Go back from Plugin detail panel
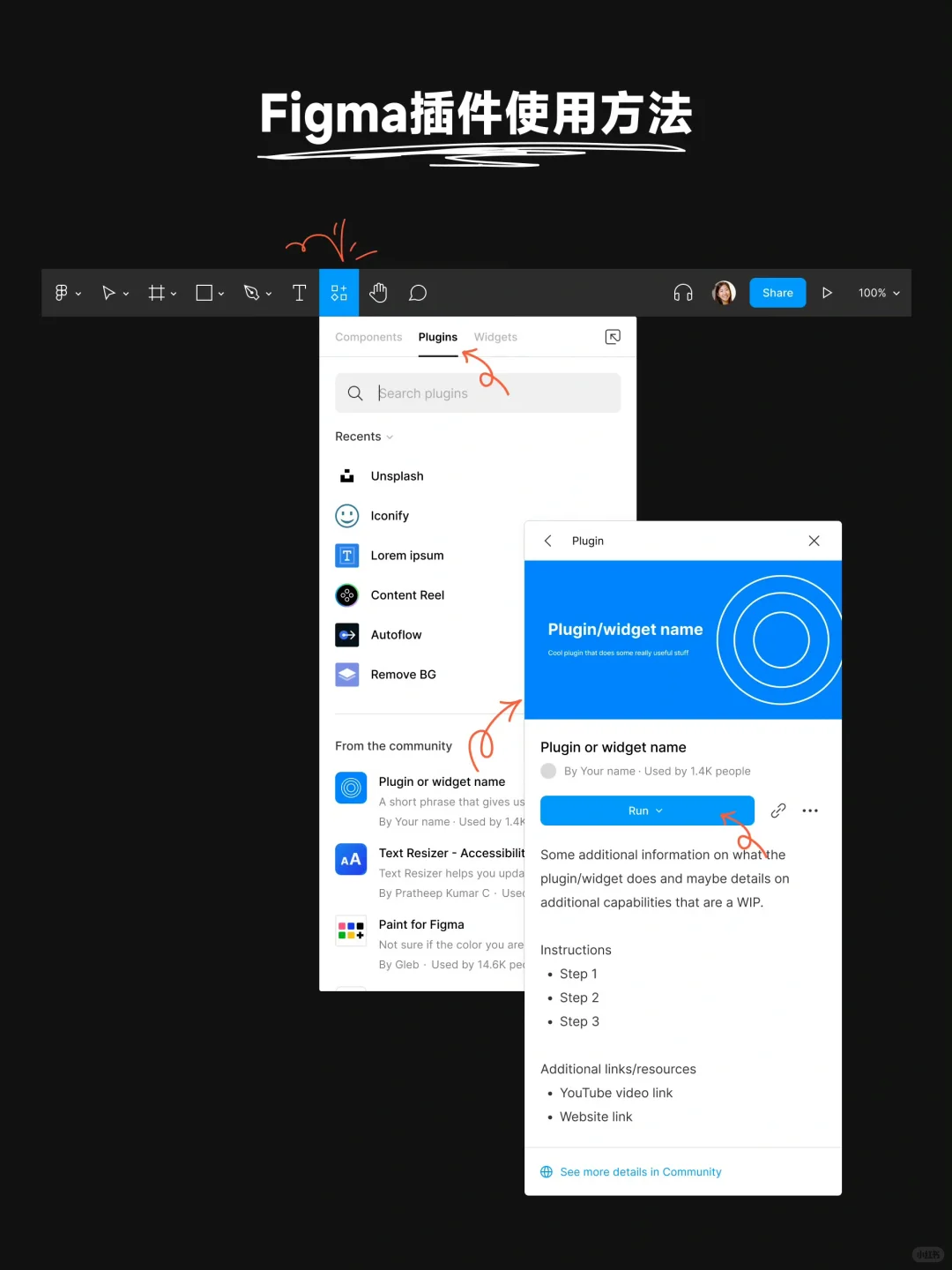This screenshot has width=952, height=1270. pyautogui.click(x=547, y=541)
